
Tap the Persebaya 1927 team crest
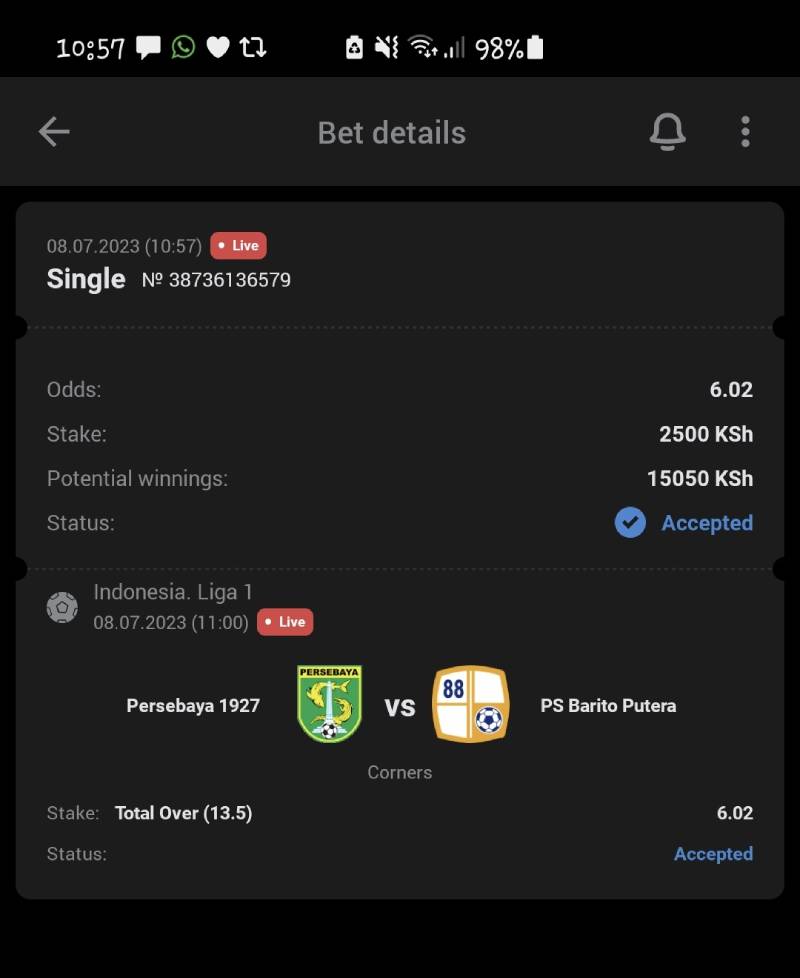pos(330,705)
